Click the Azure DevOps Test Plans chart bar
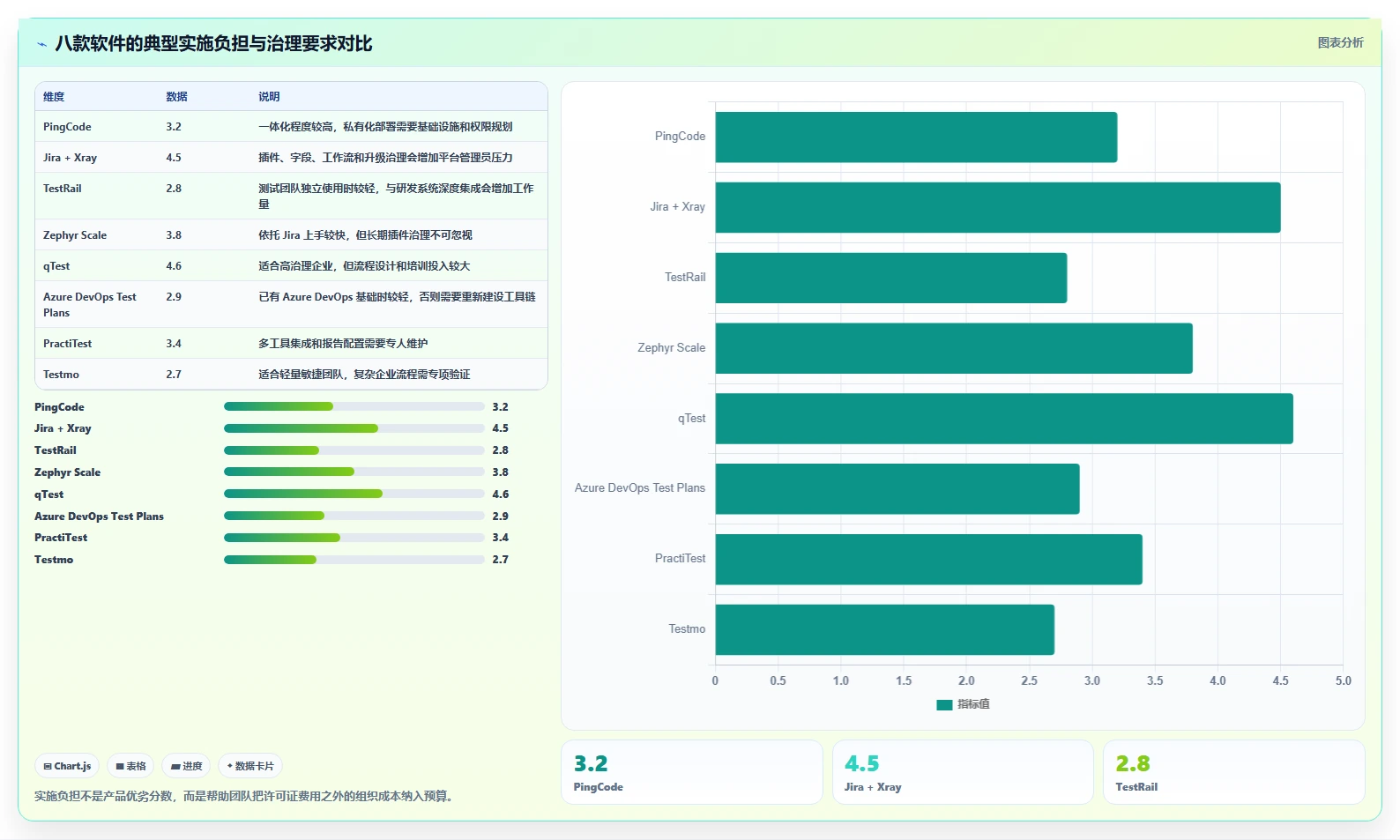This screenshot has height=840, width=1400. click(897, 488)
